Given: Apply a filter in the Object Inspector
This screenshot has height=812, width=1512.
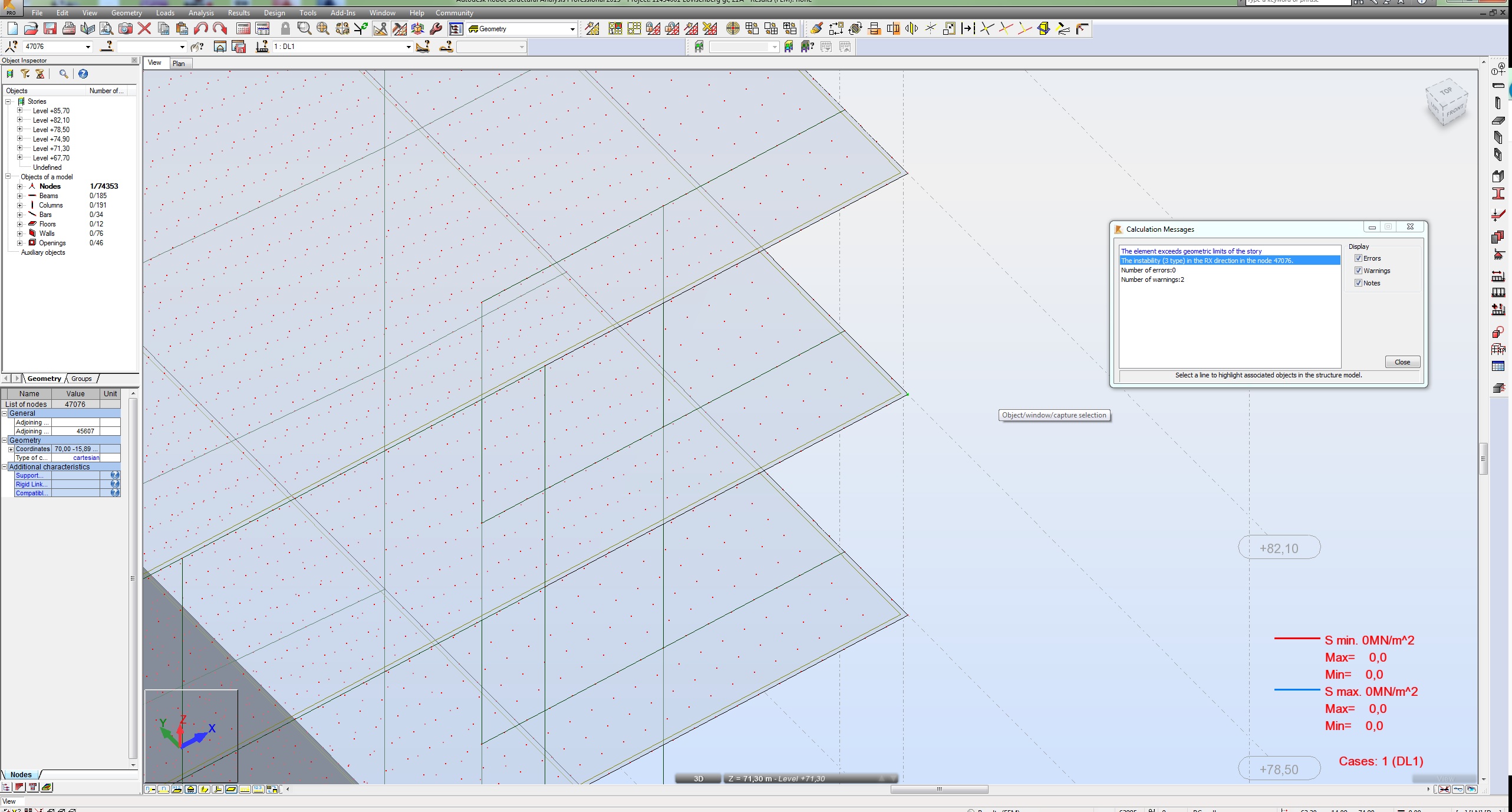Looking at the screenshot, I should (x=25, y=74).
